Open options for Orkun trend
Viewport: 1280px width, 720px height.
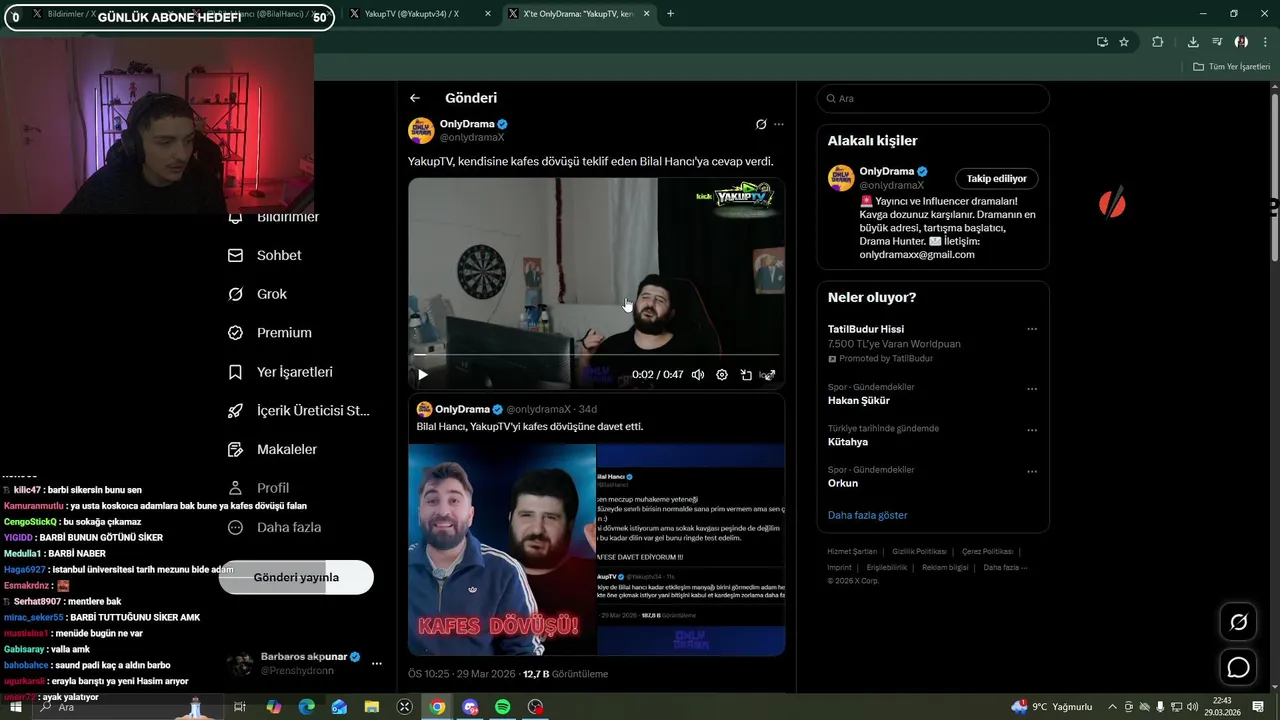pyautogui.click(x=1032, y=471)
